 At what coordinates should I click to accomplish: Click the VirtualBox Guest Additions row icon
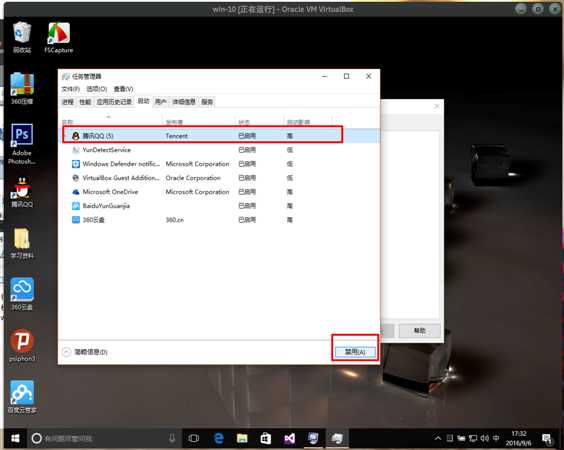coord(76,178)
